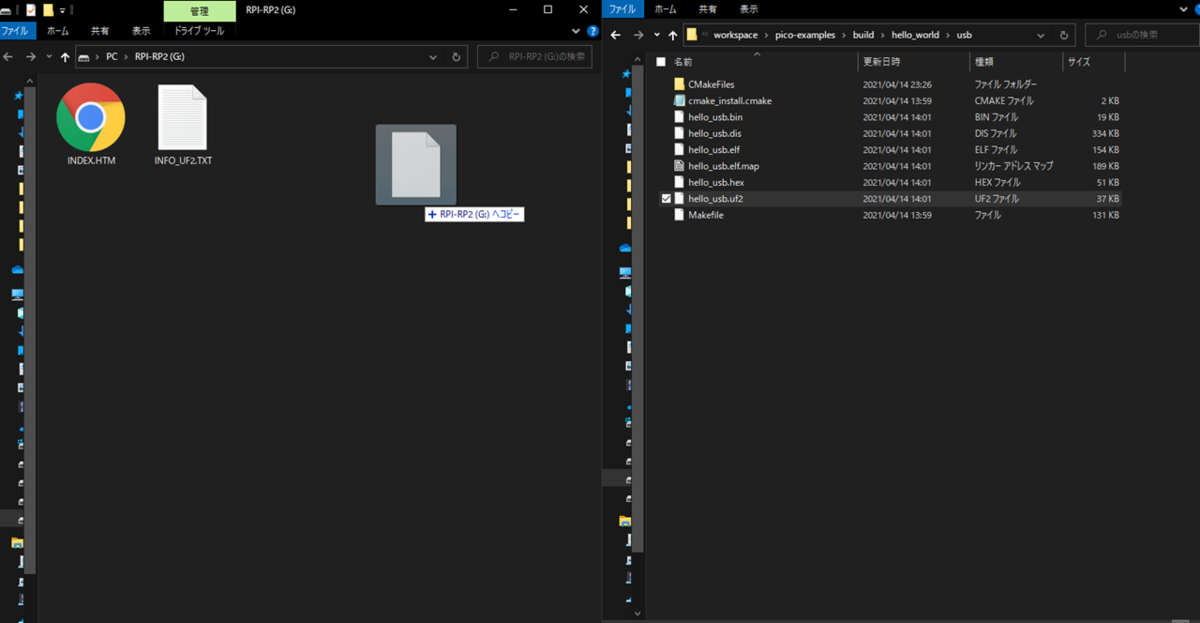Select the hello_usb.uf2 file name
Image resolution: width=1200 pixels, height=623 pixels.
(x=715, y=199)
